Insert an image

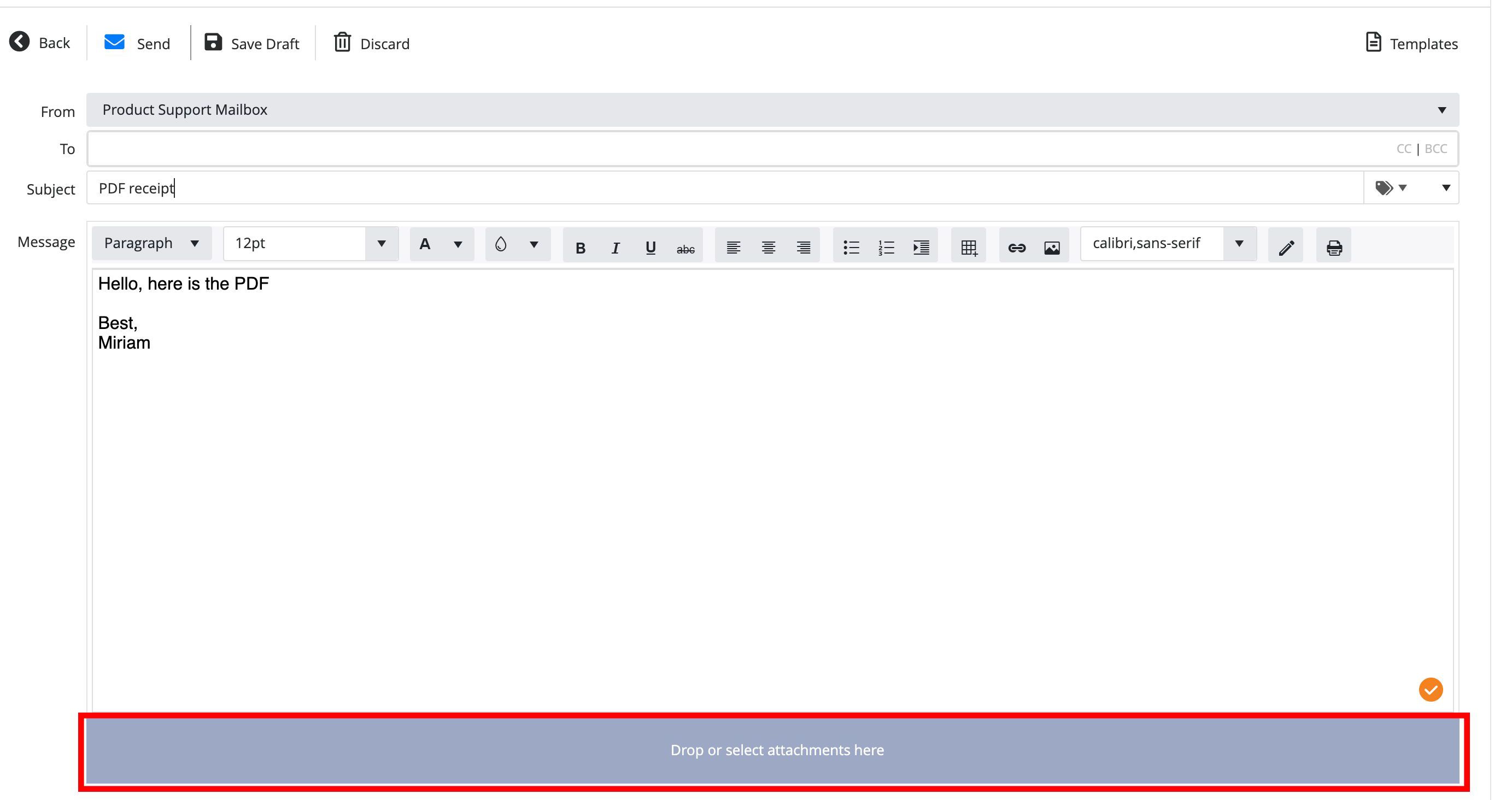(1052, 248)
